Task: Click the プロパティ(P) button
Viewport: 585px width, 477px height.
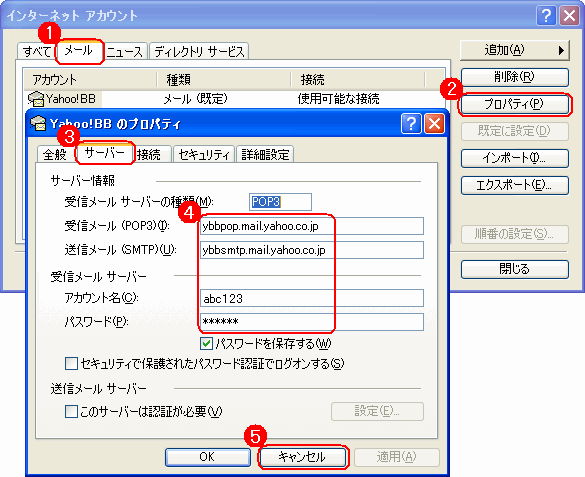Action: (x=514, y=104)
